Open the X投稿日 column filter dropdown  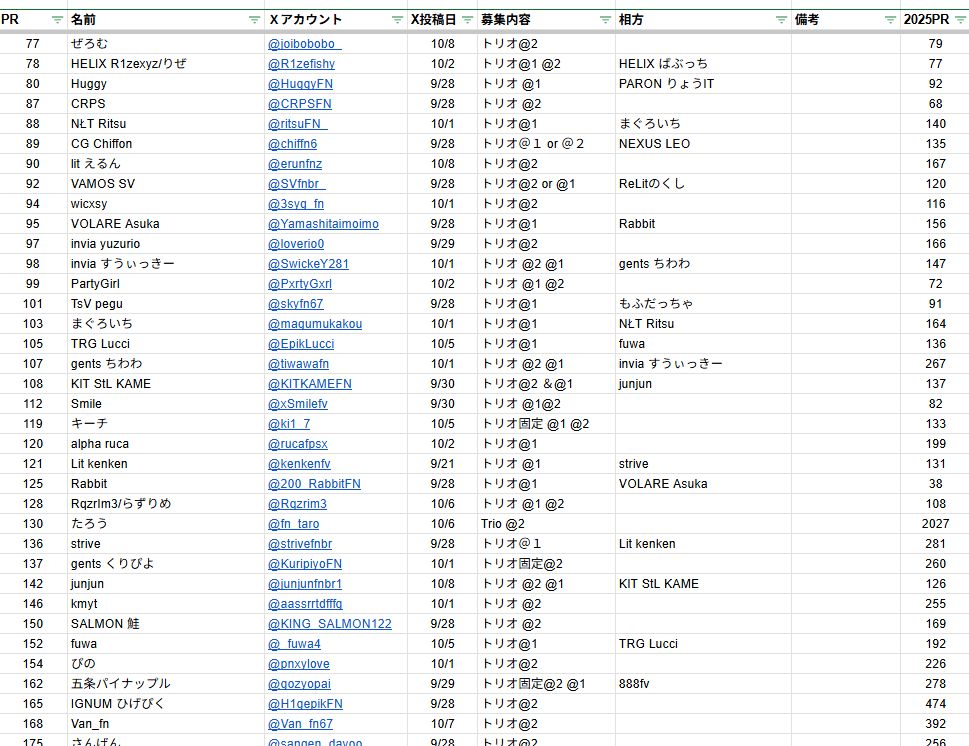tap(467, 20)
